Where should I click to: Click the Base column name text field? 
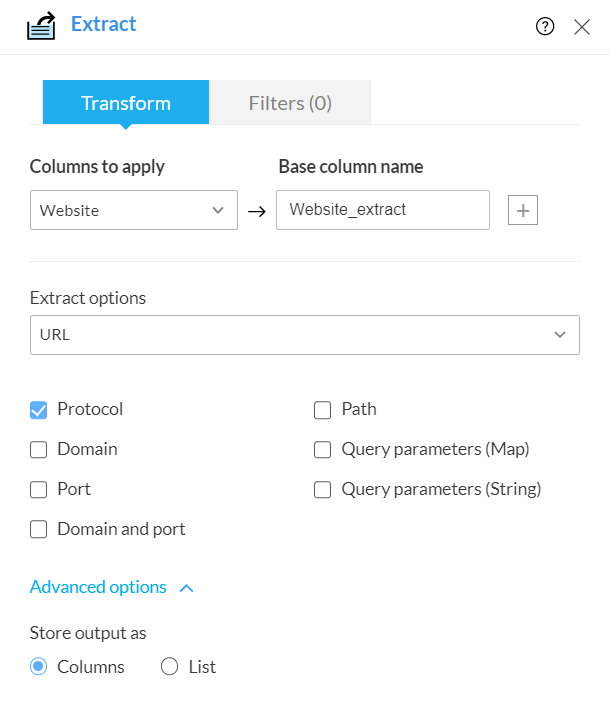point(383,210)
